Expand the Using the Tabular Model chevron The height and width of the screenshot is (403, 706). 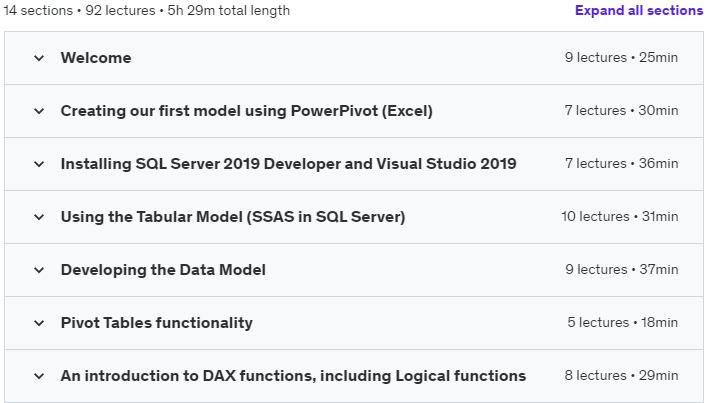click(39, 217)
